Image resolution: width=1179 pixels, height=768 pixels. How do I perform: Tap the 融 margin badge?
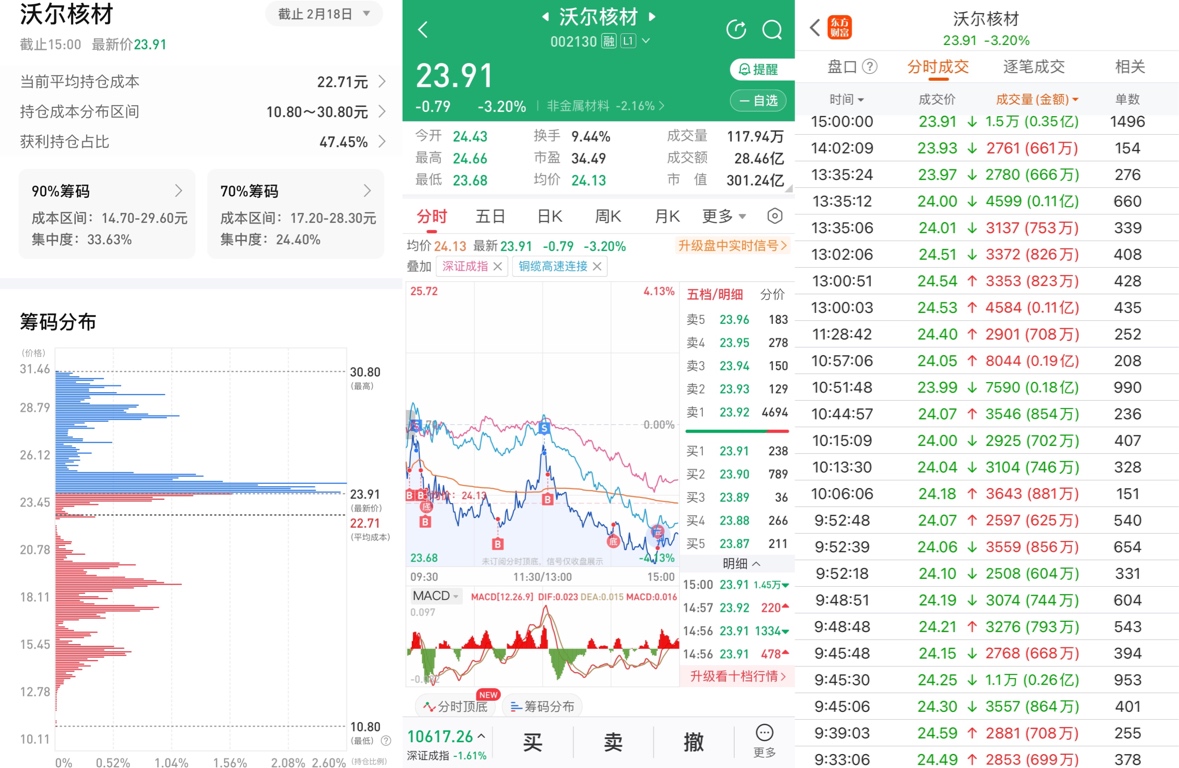click(608, 41)
